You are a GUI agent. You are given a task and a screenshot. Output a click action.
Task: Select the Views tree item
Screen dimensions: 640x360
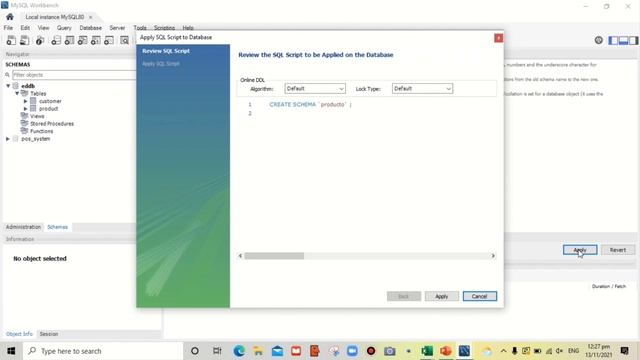[37, 116]
